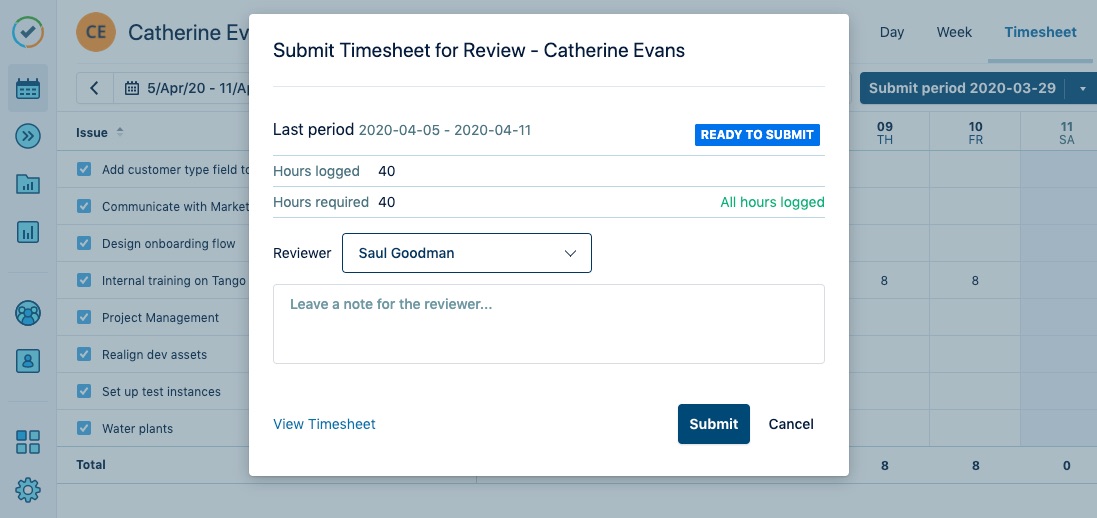Open the folder chart sidebar icon
Viewport: 1097px width, 518px height.
point(28,184)
